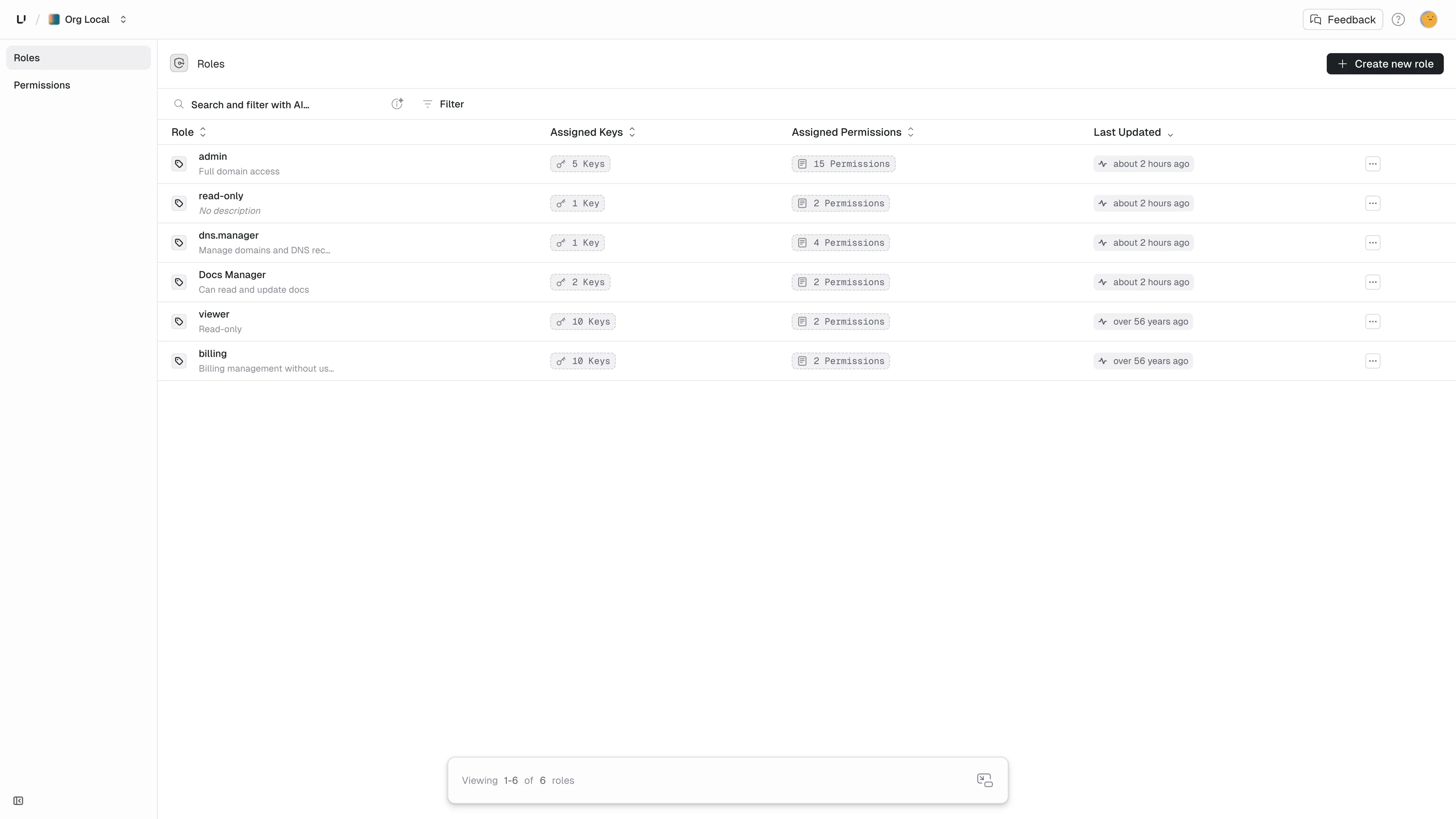The image size is (1456, 819).
Task: Open the Feedback dialog
Action: click(x=1342, y=19)
